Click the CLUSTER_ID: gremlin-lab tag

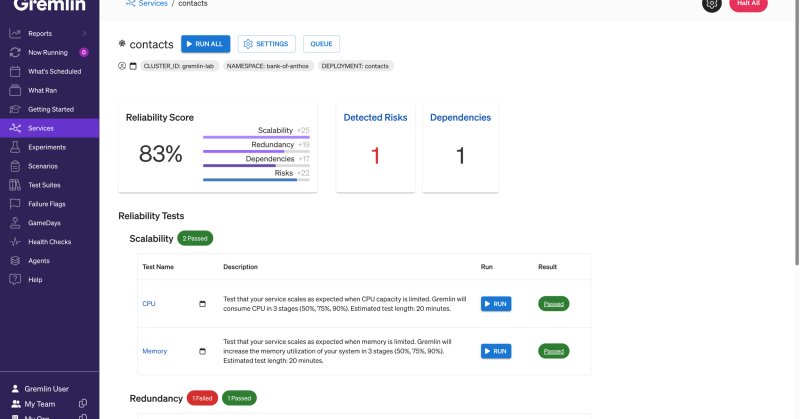[x=179, y=66]
